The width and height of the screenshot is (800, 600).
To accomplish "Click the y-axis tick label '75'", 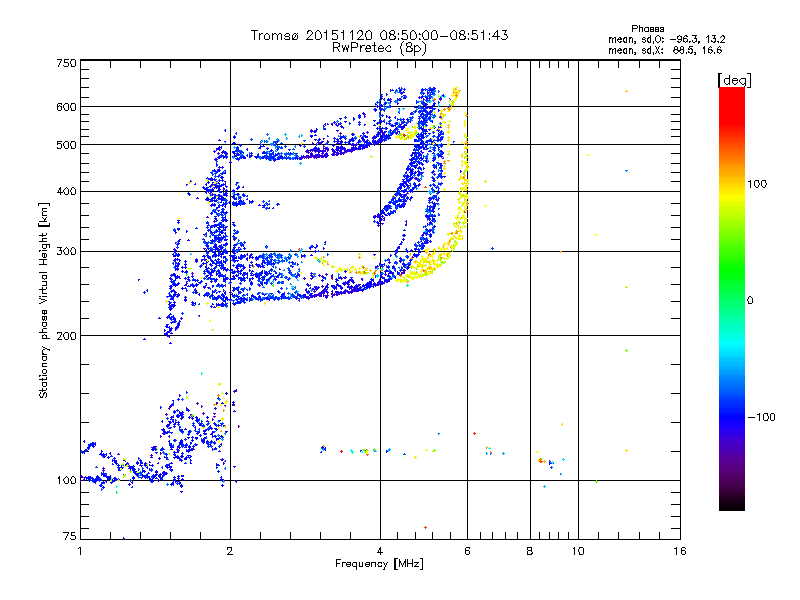I will 70,536.
